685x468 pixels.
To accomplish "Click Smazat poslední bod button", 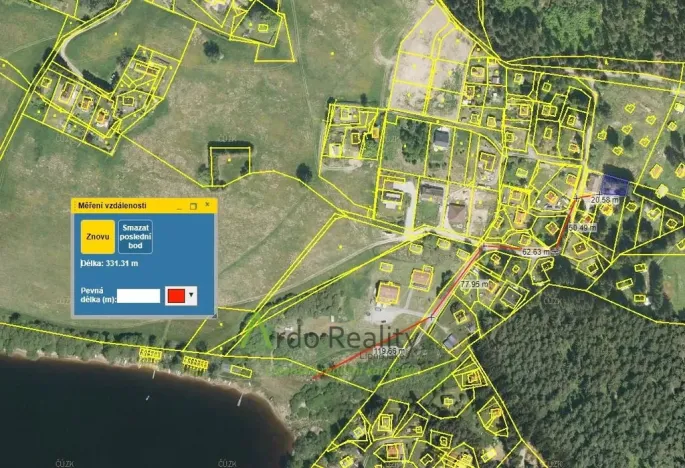I will 135,237.
